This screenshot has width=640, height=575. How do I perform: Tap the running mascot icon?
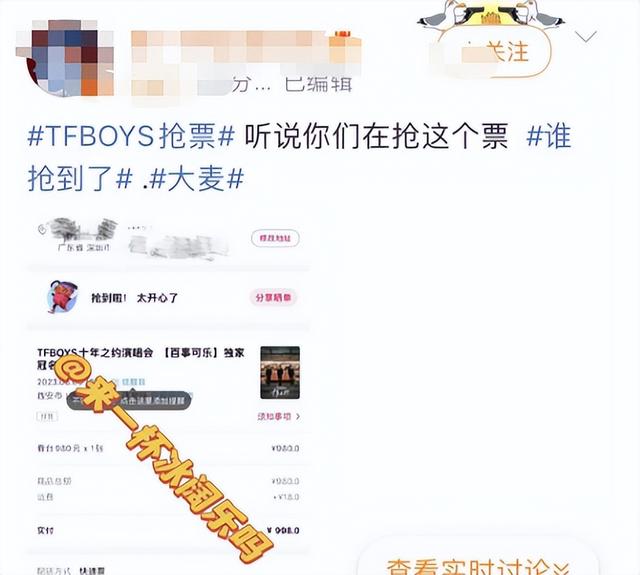pyautogui.click(x=62, y=297)
